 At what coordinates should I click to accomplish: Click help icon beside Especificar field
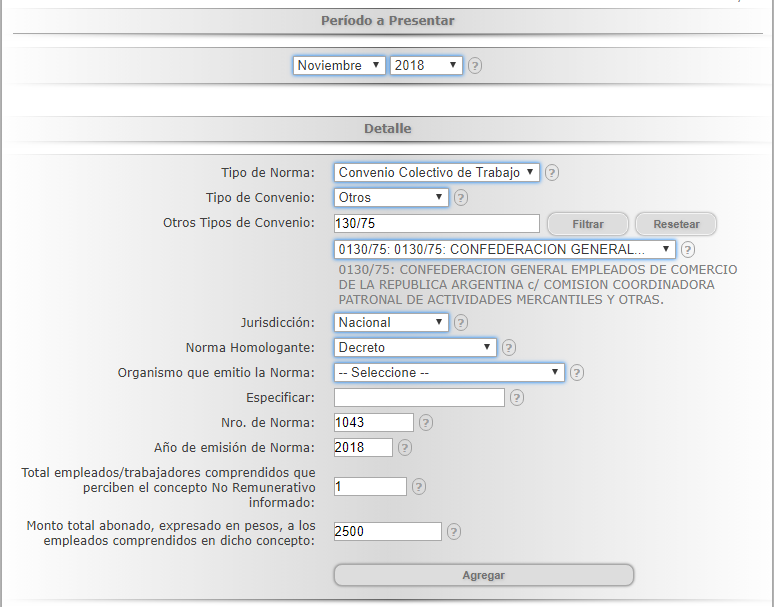click(x=517, y=397)
